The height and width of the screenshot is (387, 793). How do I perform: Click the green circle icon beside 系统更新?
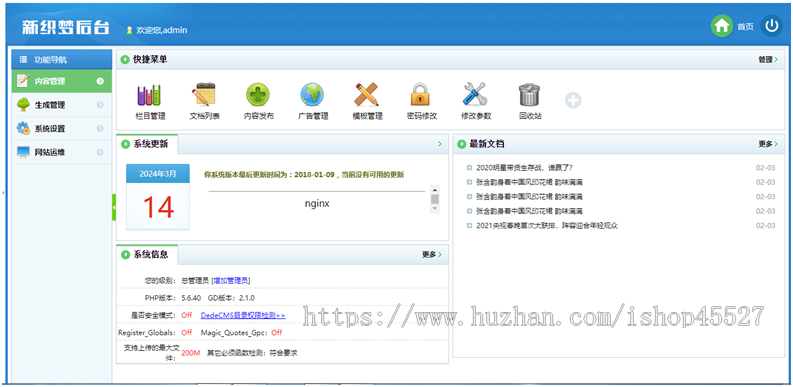pos(125,144)
